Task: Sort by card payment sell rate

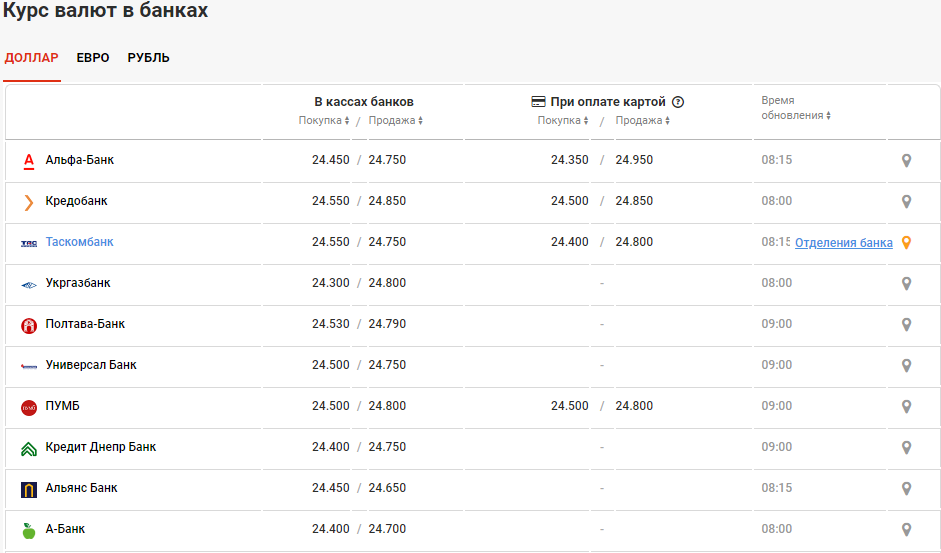Action: pos(642,121)
